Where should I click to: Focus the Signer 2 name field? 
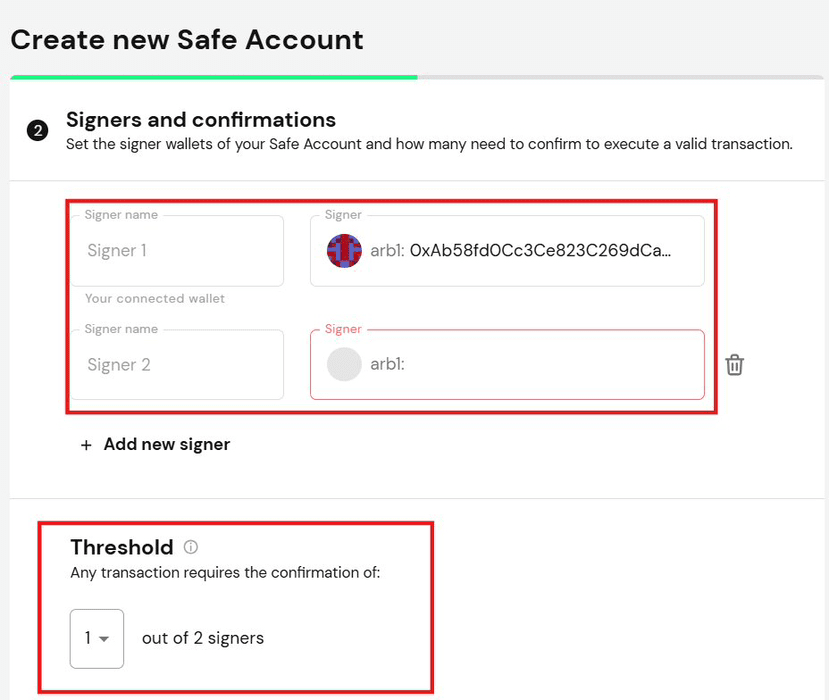coord(177,365)
